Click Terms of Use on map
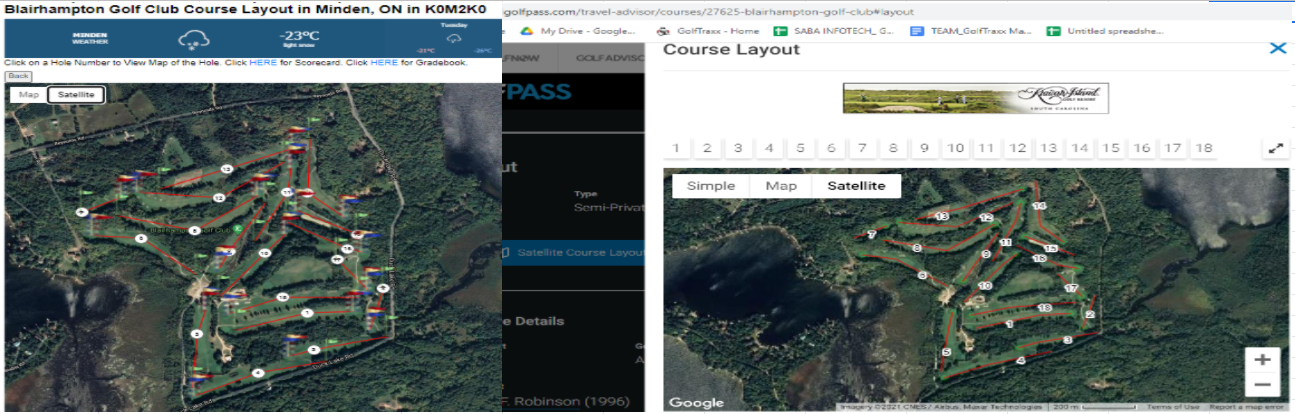Viewport: 1295px width, 414px height. point(1173,406)
